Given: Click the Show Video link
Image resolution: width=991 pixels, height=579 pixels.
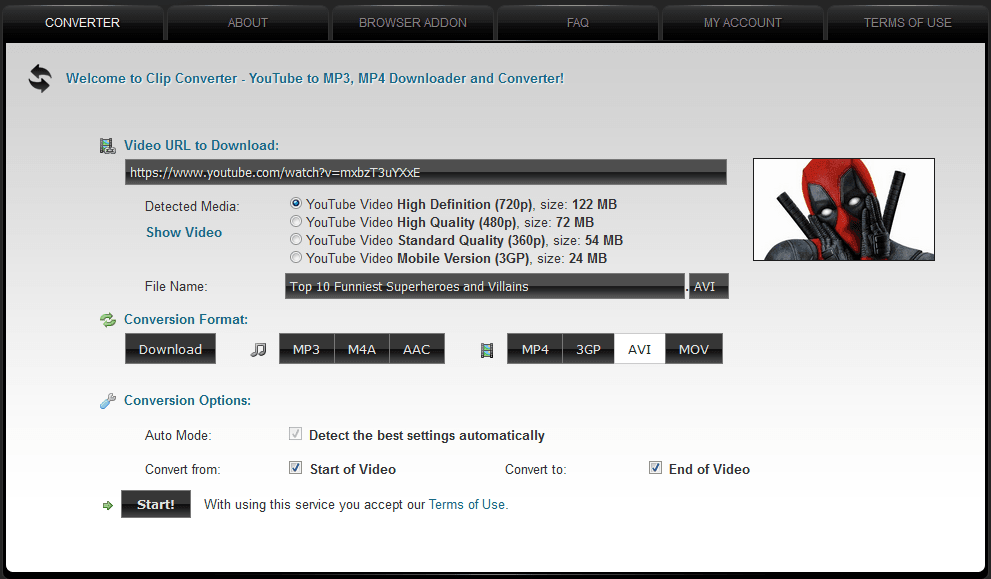Looking at the screenshot, I should coord(183,232).
